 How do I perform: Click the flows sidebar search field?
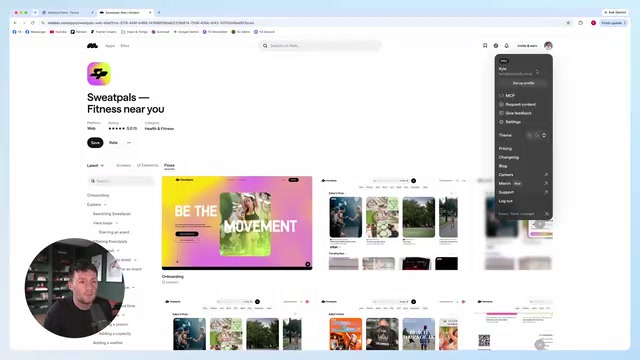tap(121, 181)
